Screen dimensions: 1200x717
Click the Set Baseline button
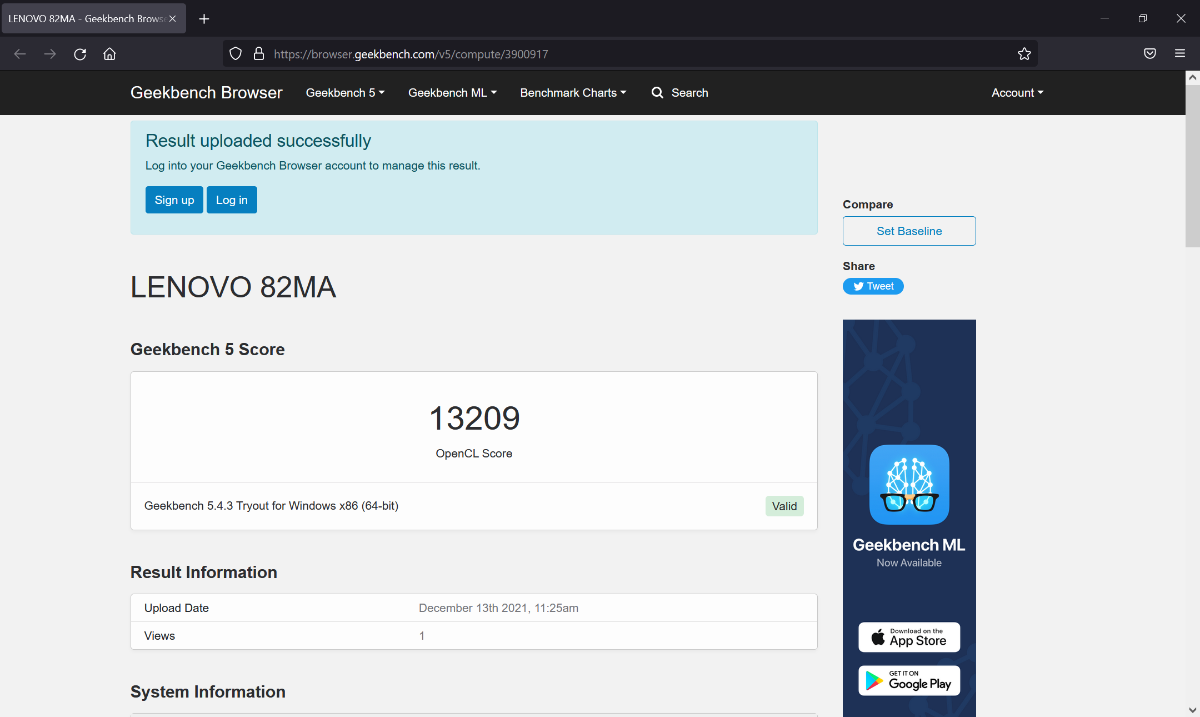click(909, 231)
